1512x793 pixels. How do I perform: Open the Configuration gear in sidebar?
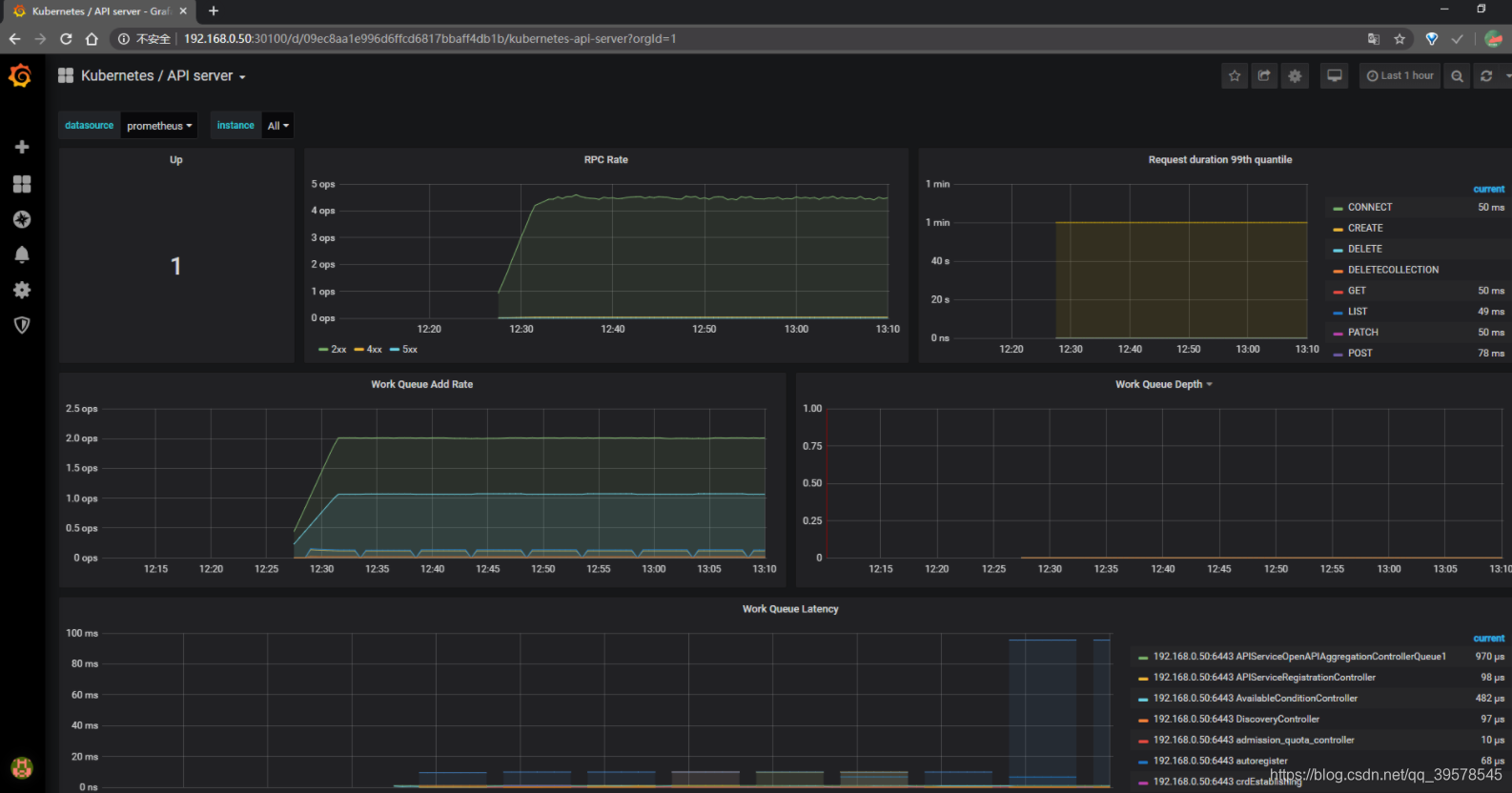pyautogui.click(x=22, y=290)
